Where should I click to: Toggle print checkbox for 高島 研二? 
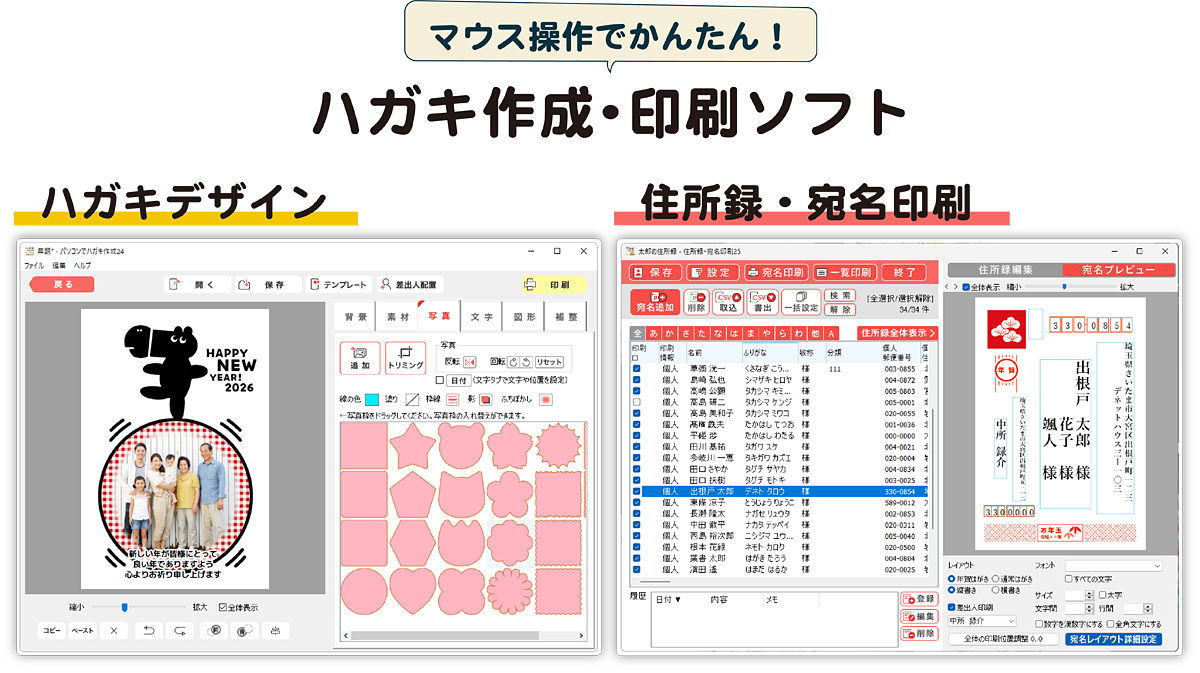[x=636, y=402]
